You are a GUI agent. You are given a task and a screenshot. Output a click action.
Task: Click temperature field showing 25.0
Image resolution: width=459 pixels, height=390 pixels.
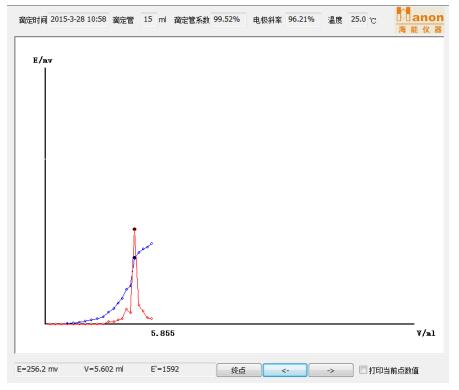pyautogui.click(x=358, y=19)
